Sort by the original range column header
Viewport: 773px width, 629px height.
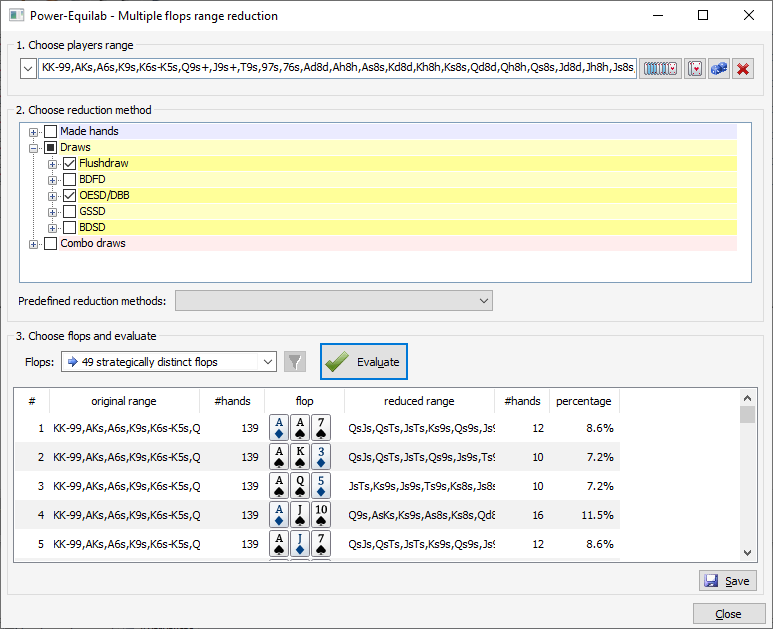tap(124, 401)
